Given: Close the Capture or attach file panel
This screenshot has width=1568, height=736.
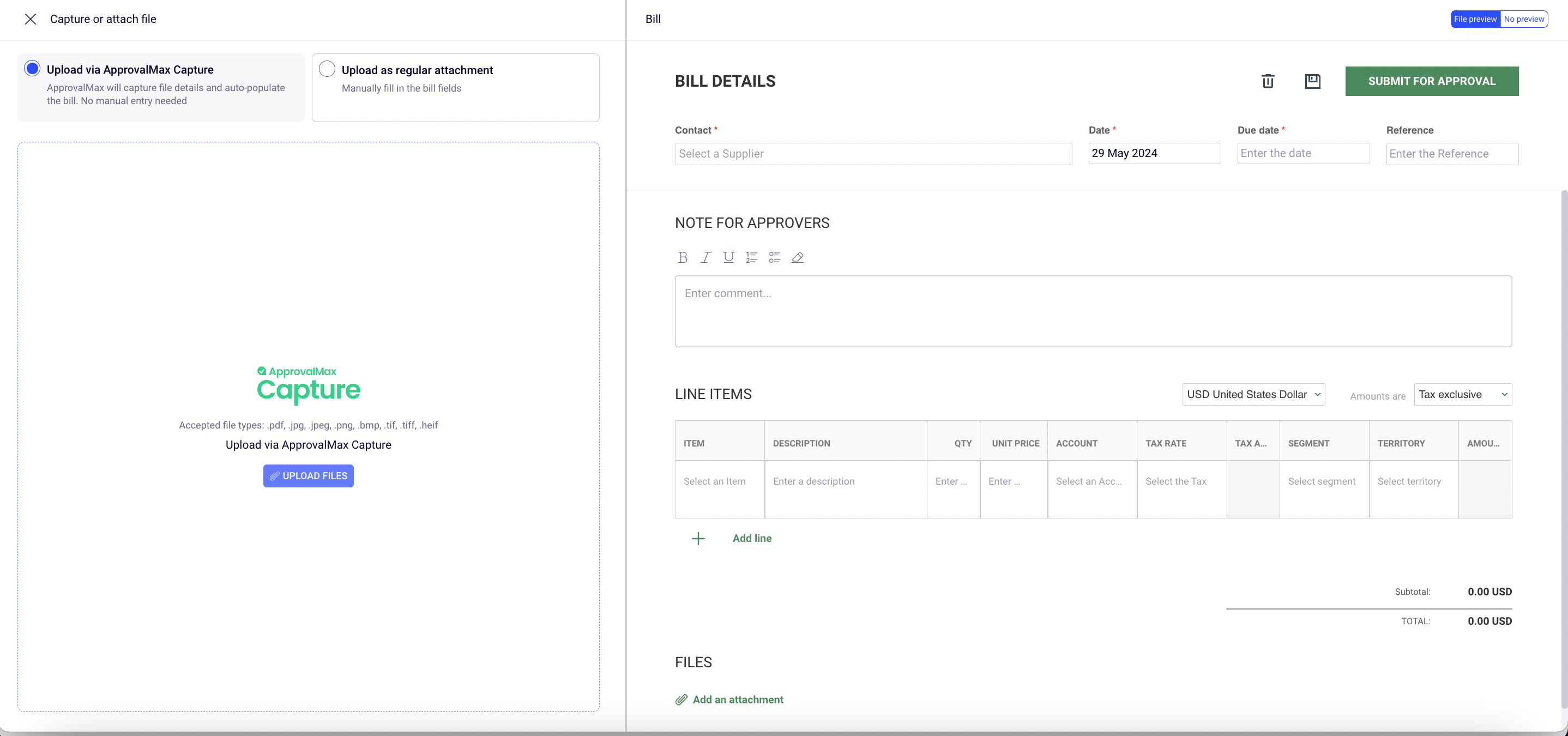Looking at the screenshot, I should pos(31,19).
